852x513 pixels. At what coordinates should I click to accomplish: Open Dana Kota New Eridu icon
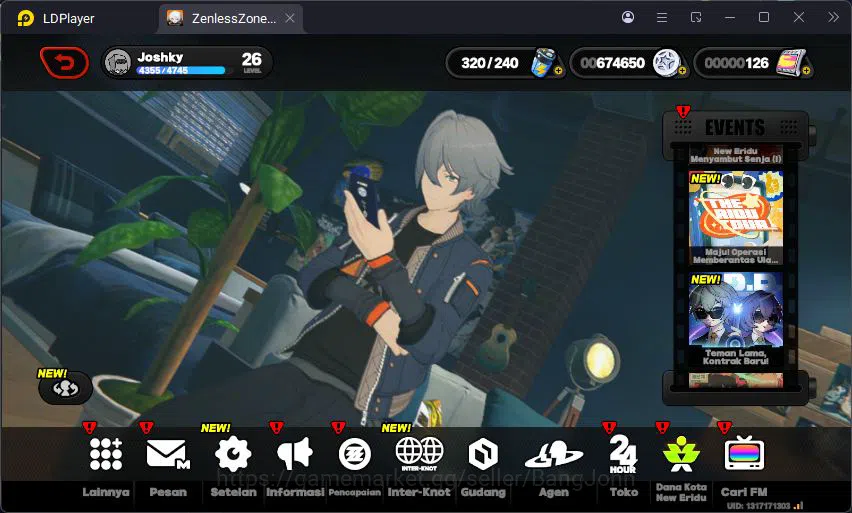681,454
